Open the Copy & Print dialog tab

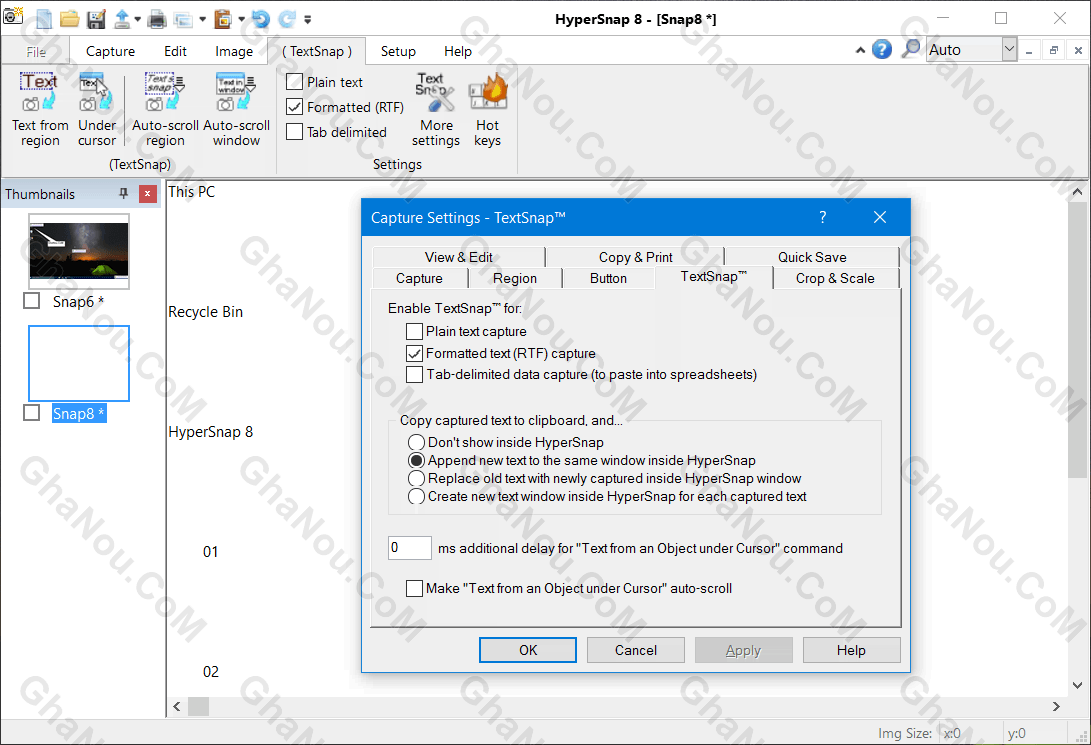click(635, 257)
